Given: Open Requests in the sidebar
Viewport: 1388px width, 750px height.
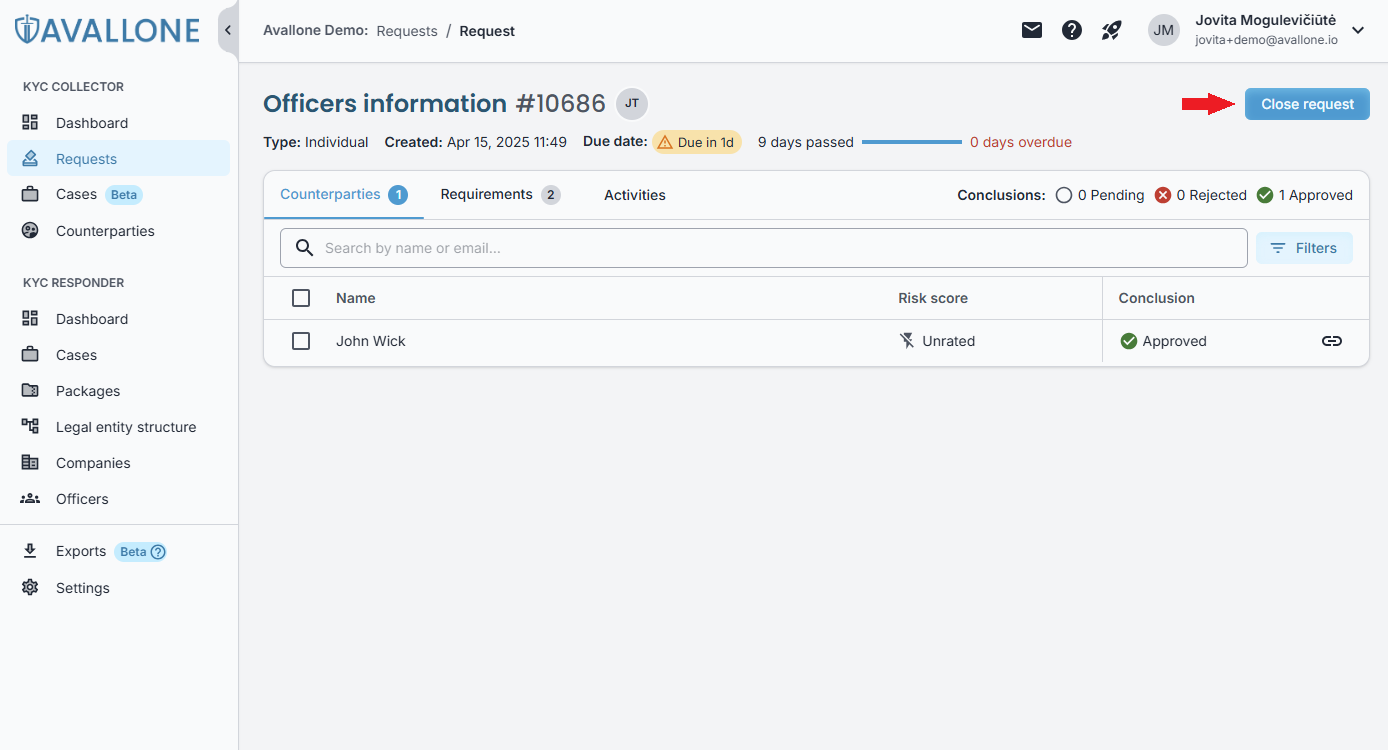Looking at the screenshot, I should 118,159.
